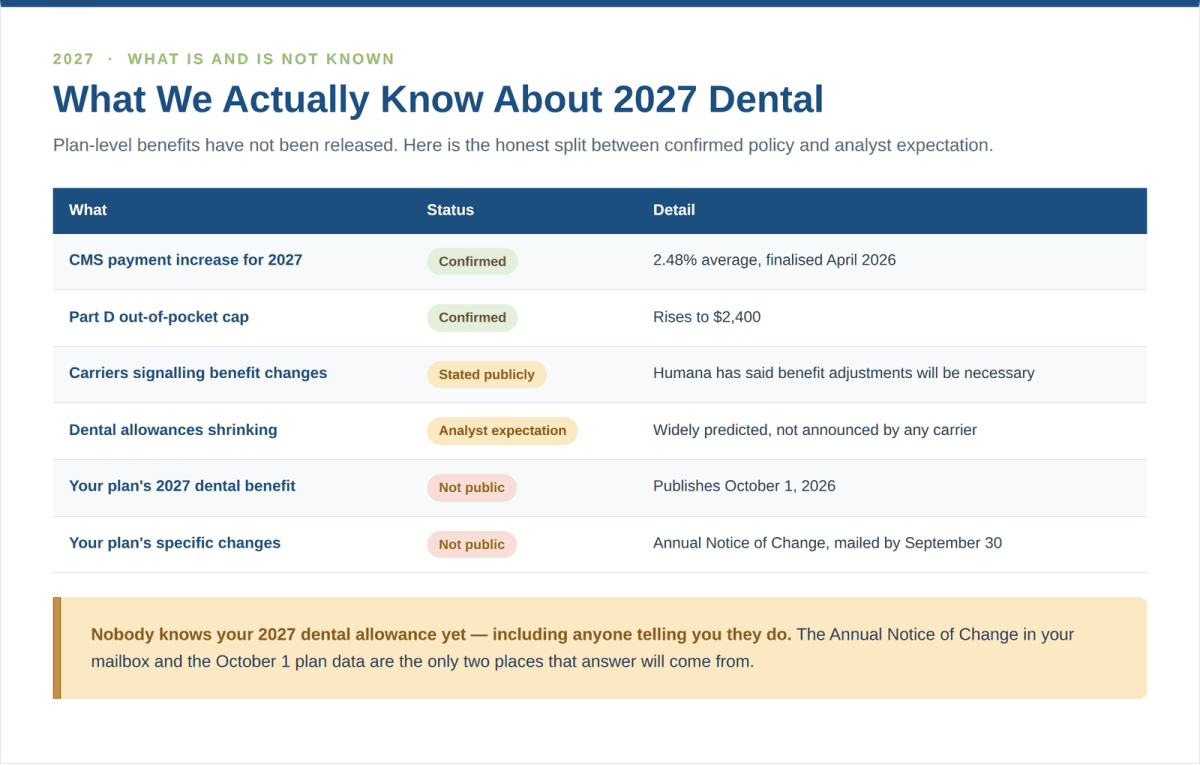Viewport: 1200px width, 765px height.
Task: Click the 'Stated publicly' status badge
Action: [487, 374]
